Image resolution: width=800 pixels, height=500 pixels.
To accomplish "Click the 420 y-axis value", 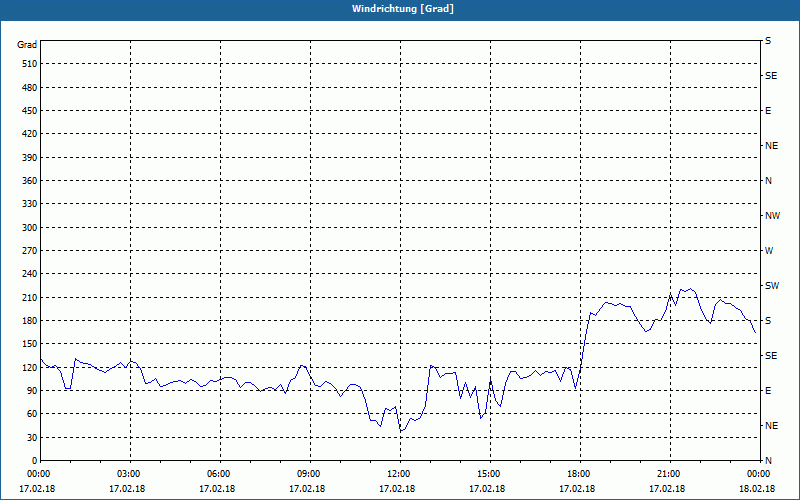I will (x=30, y=134).
